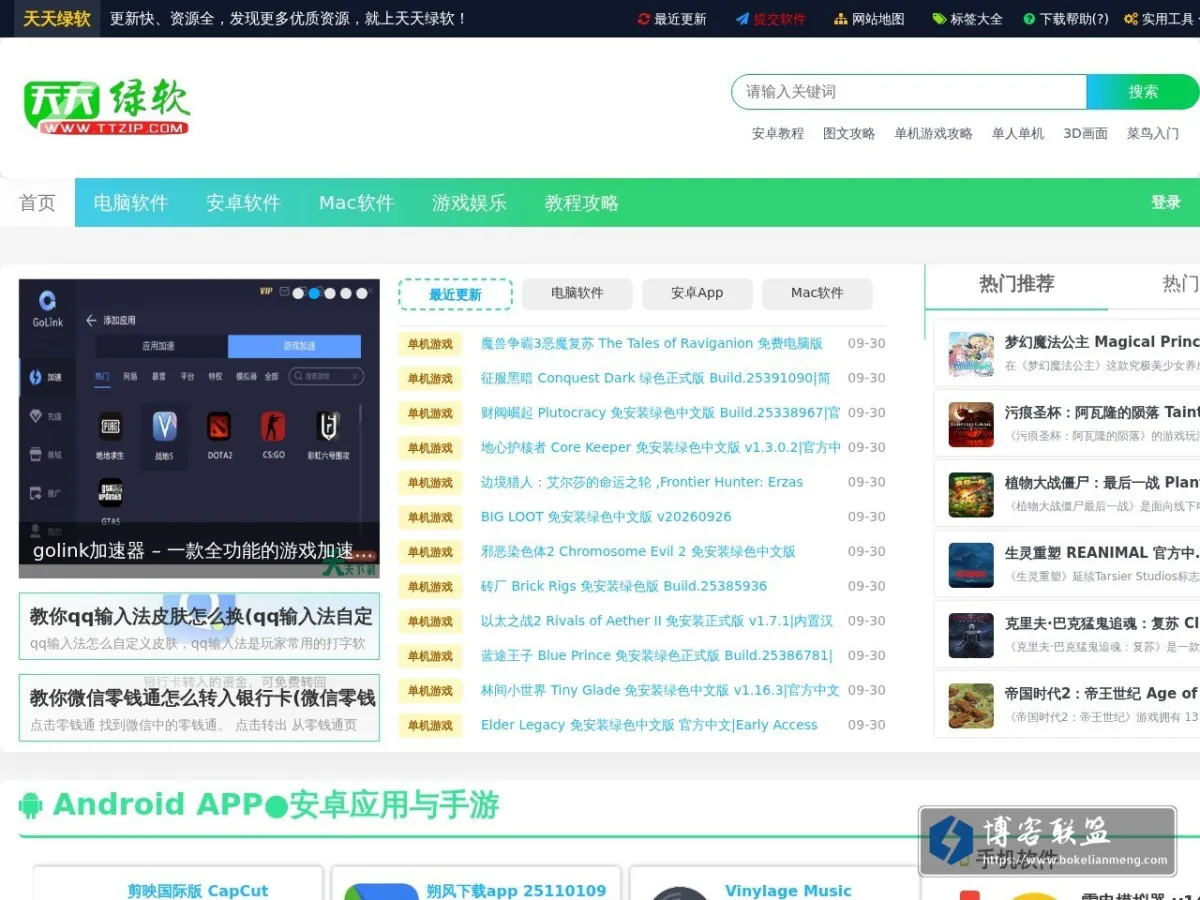Open 边境猎人 Frontier Hunter link
This screenshot has height=900, width=1200.
coord(642,482)
